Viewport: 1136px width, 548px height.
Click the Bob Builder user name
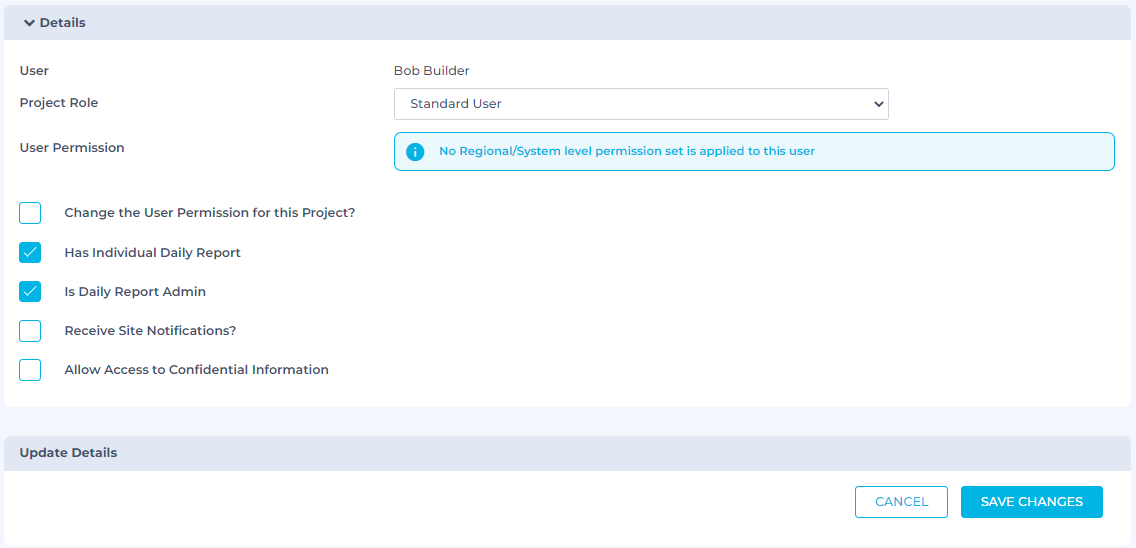point(431,71)
